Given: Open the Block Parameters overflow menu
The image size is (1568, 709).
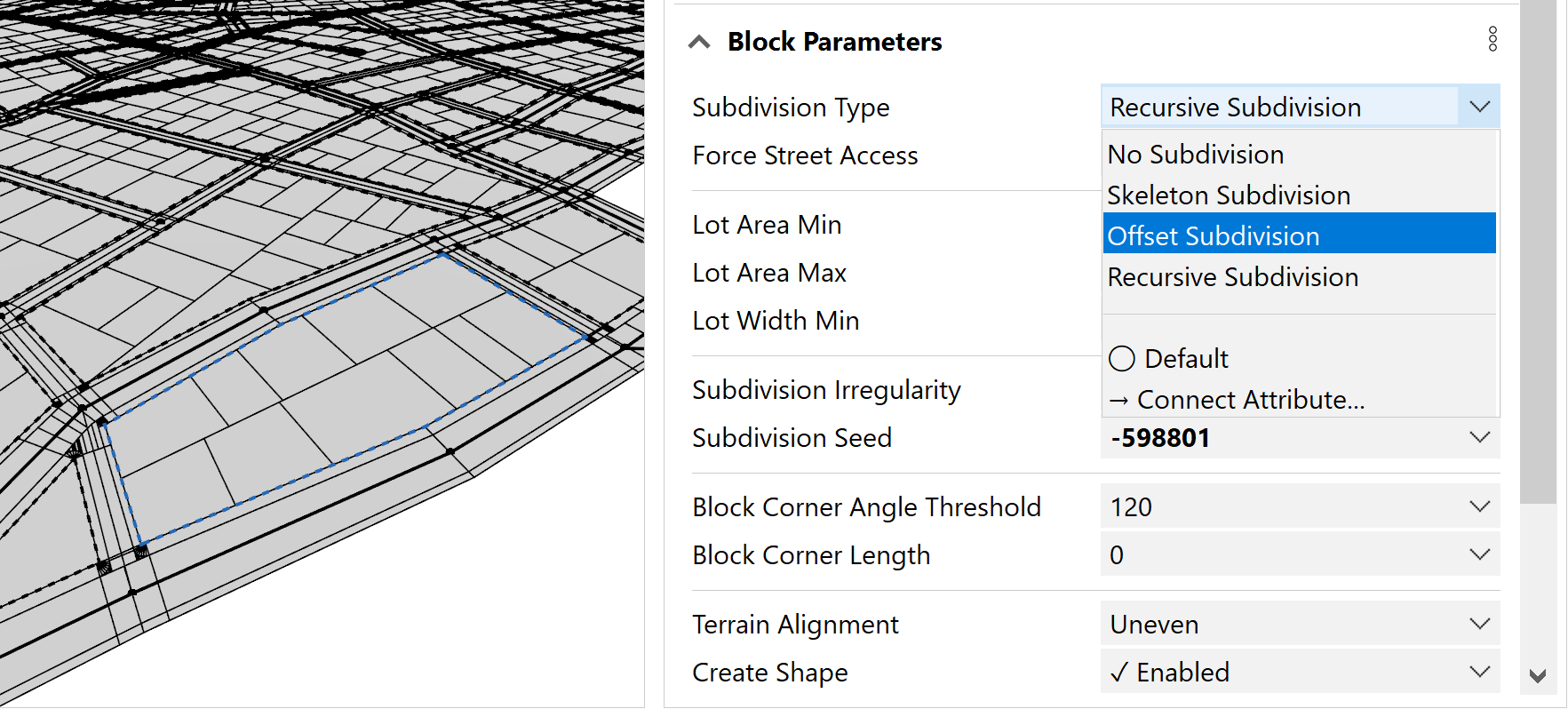Looking at the screenshot, I should click(1492, 39).
